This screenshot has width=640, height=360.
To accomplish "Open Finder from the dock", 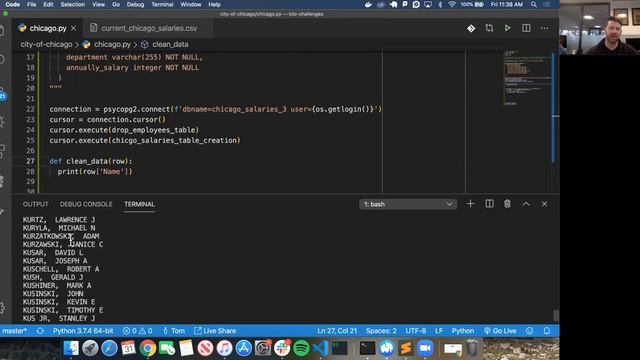I will 71,348.
